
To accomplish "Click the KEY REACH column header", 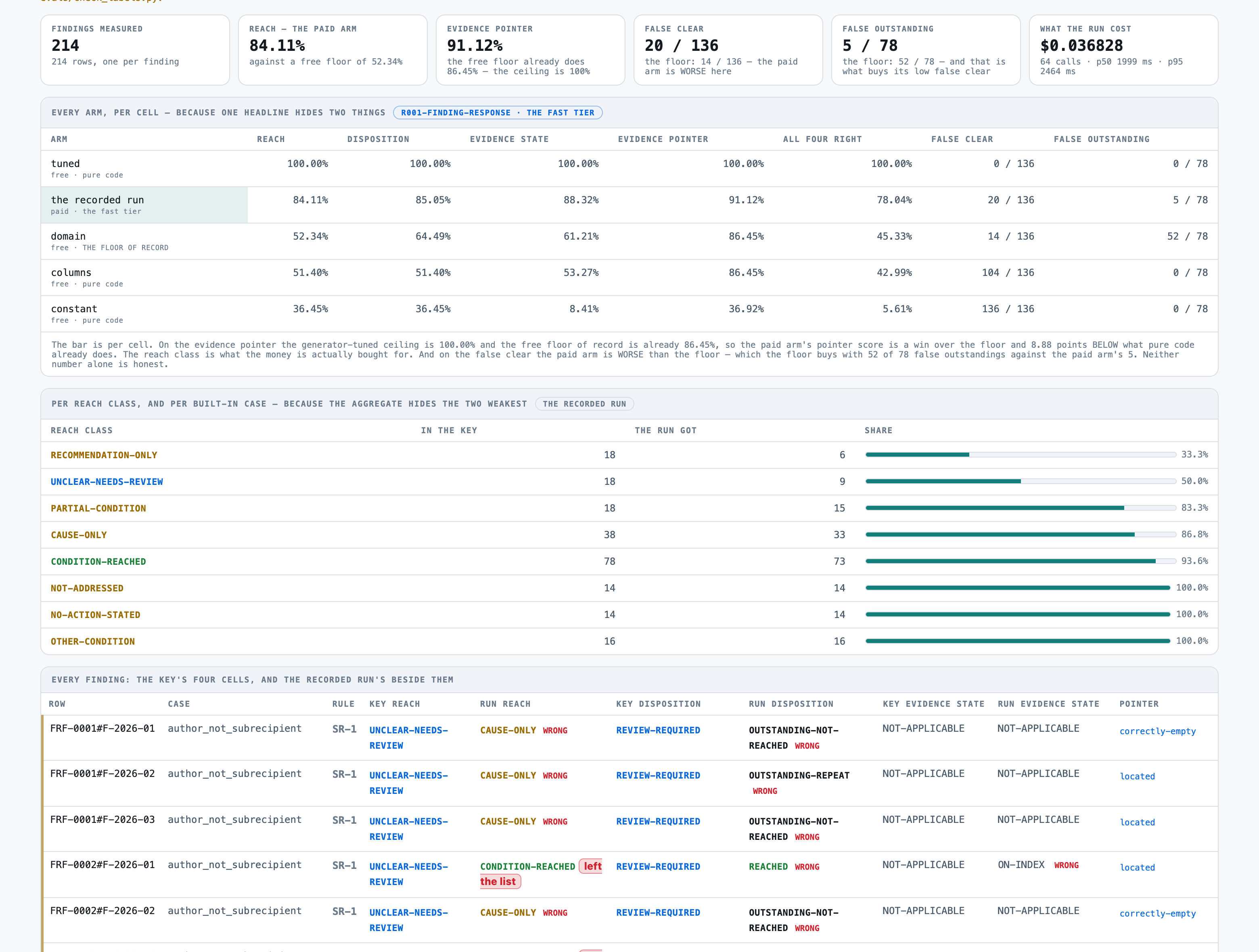I will [394, 704].
